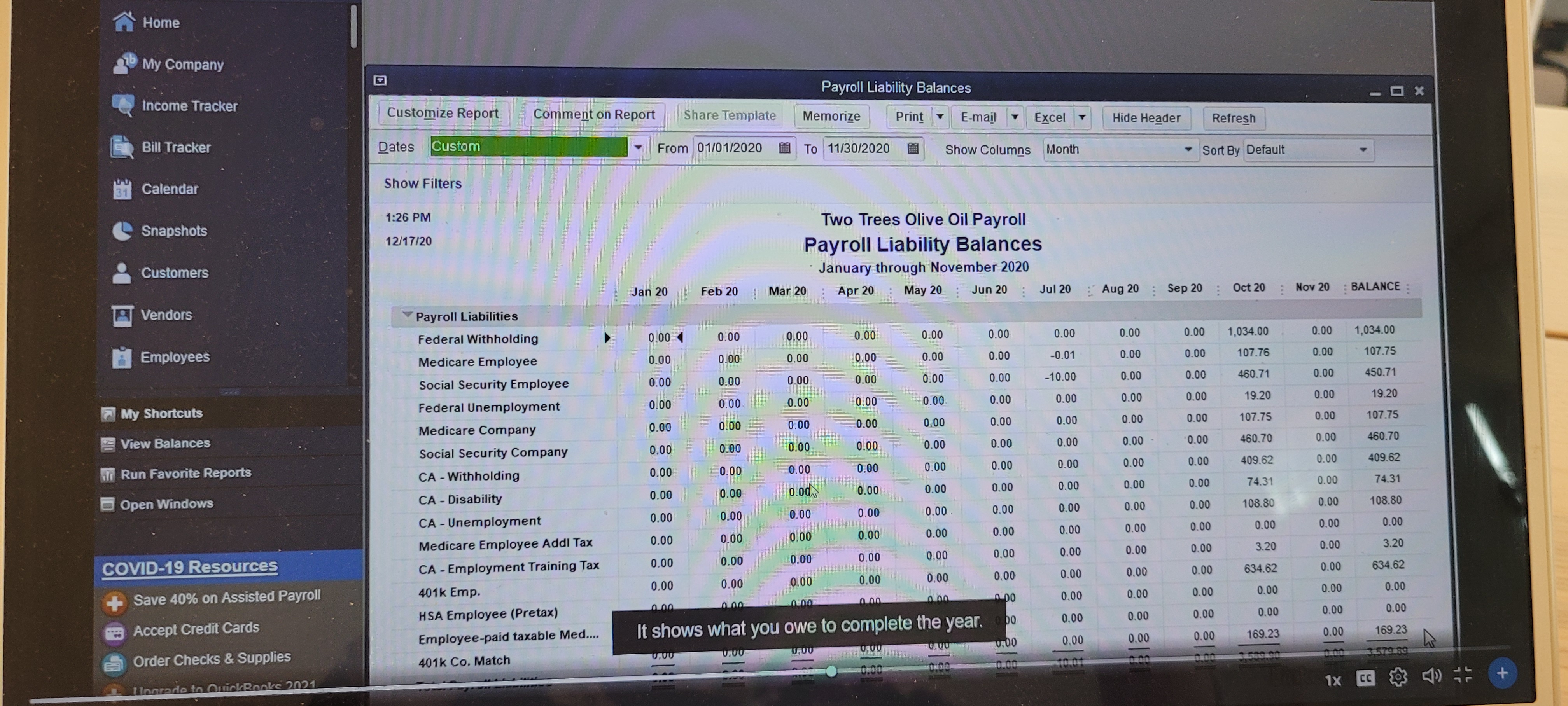Open the Vendors sidebar icon
This screenshot has height=706, width=1568.
[122, 315]
